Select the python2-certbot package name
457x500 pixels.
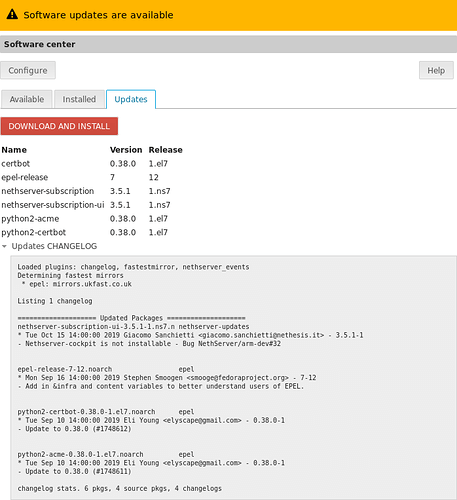click(34, 233)
